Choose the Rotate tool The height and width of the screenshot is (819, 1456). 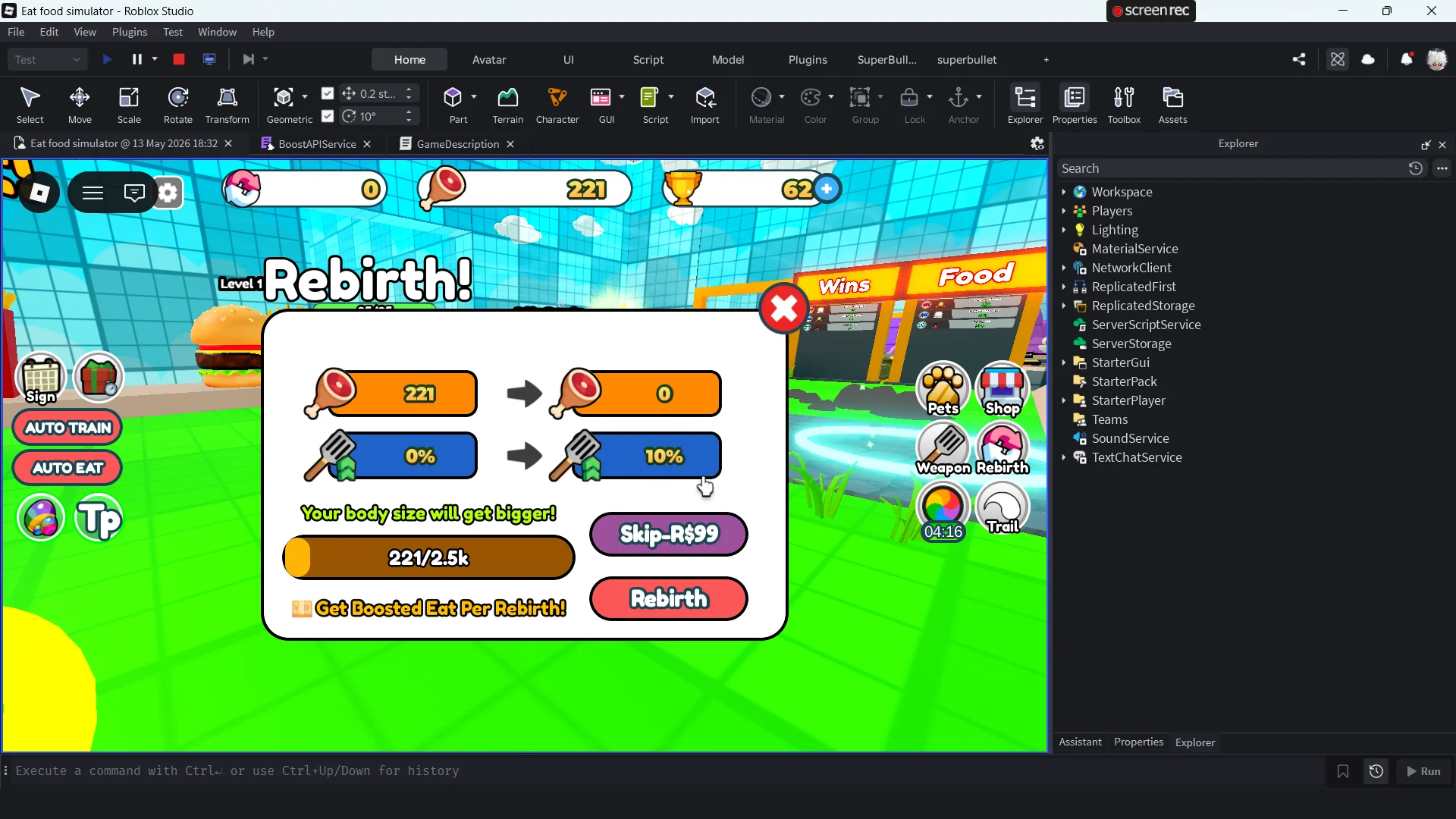point(178,105)
